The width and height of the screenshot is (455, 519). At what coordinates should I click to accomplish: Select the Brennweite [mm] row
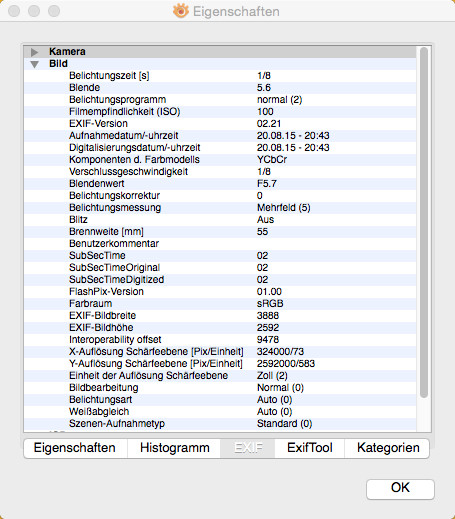(x=220, y=232)
